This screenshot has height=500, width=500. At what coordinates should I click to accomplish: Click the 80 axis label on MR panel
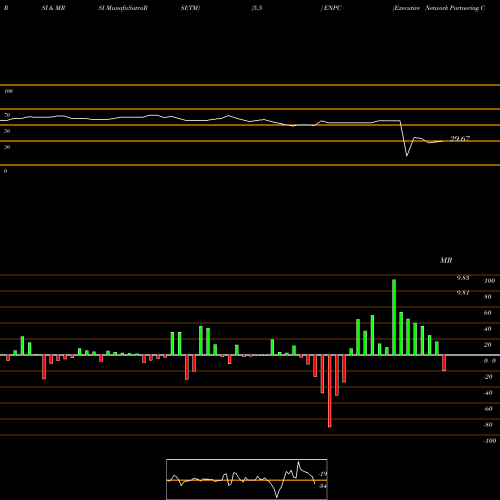(488, 297)
